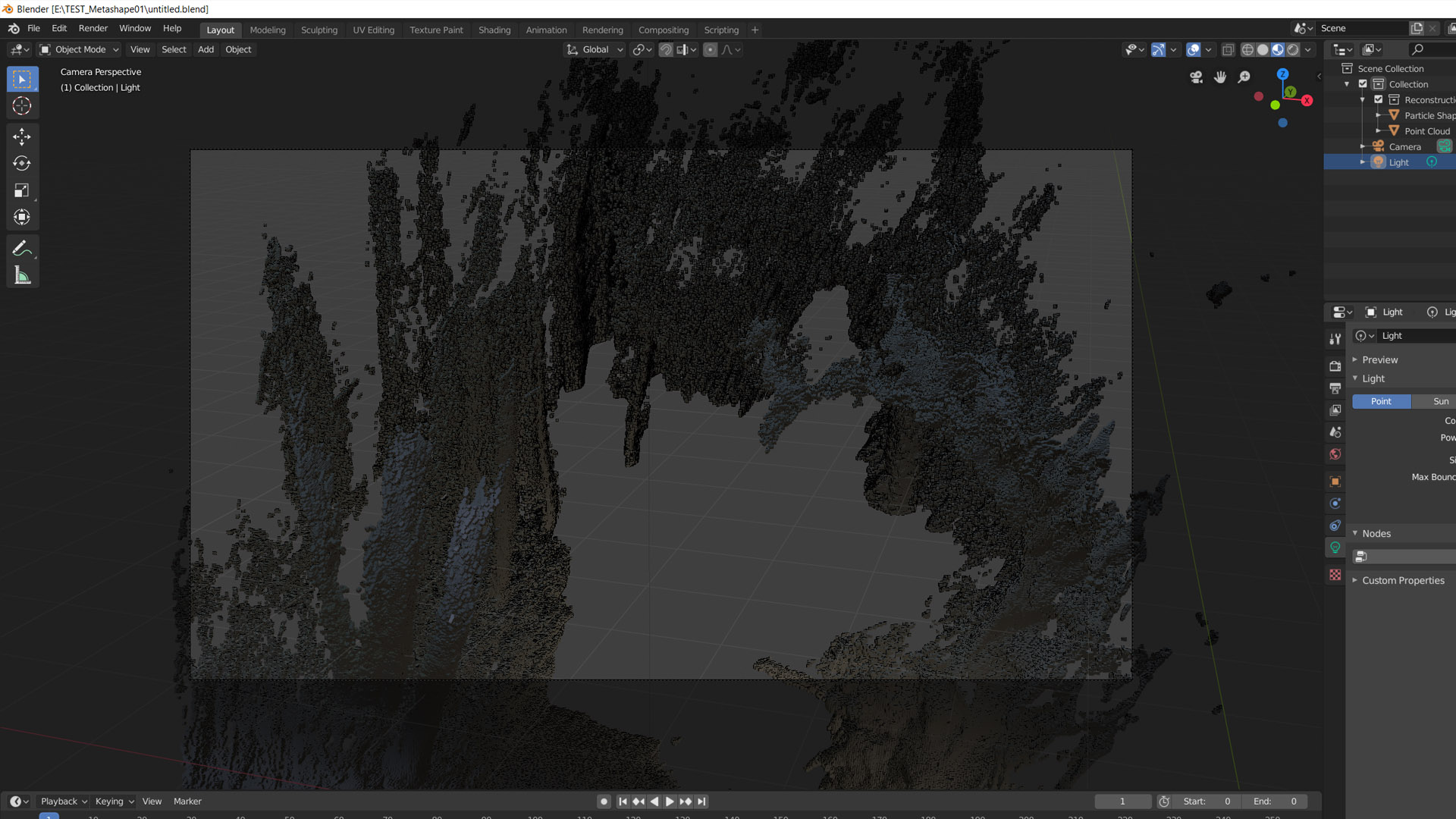The height and width of the screenshot is (819, 1456).
Task: Select the Annotate tool
Action: pos(22,246)
